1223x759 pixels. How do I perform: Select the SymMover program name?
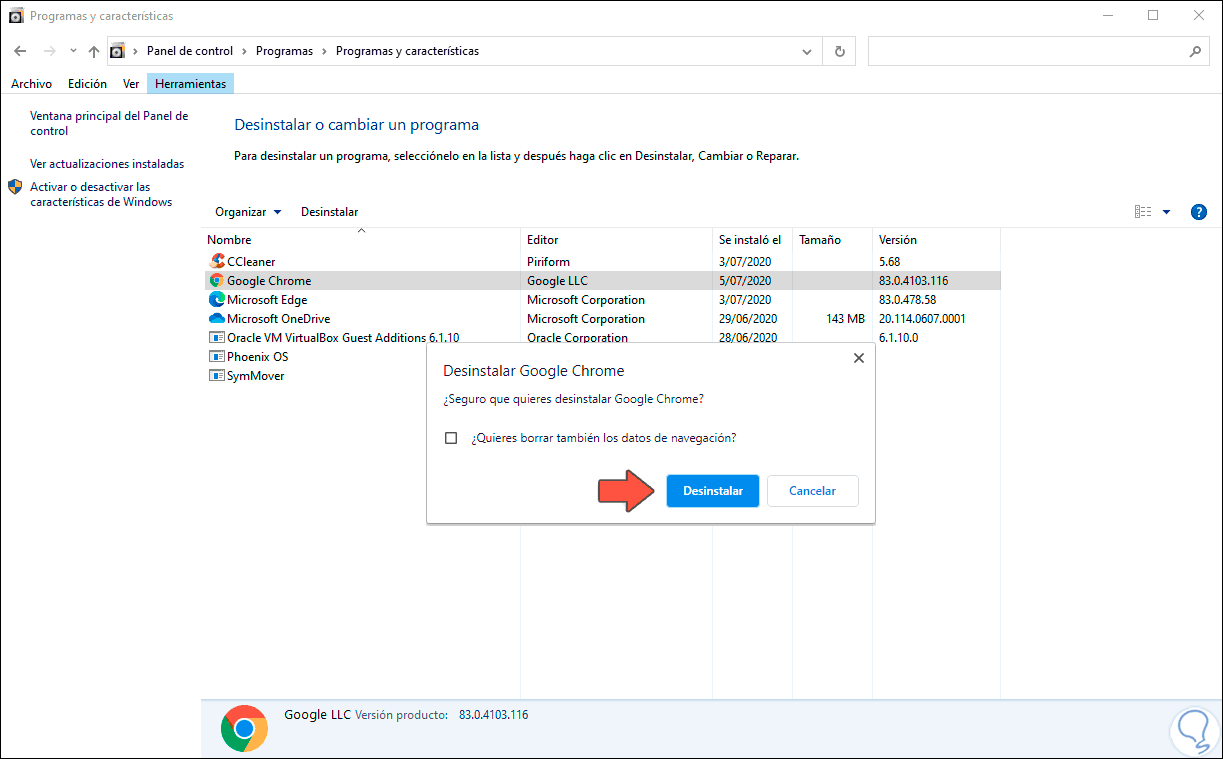(x=255, y=376)
